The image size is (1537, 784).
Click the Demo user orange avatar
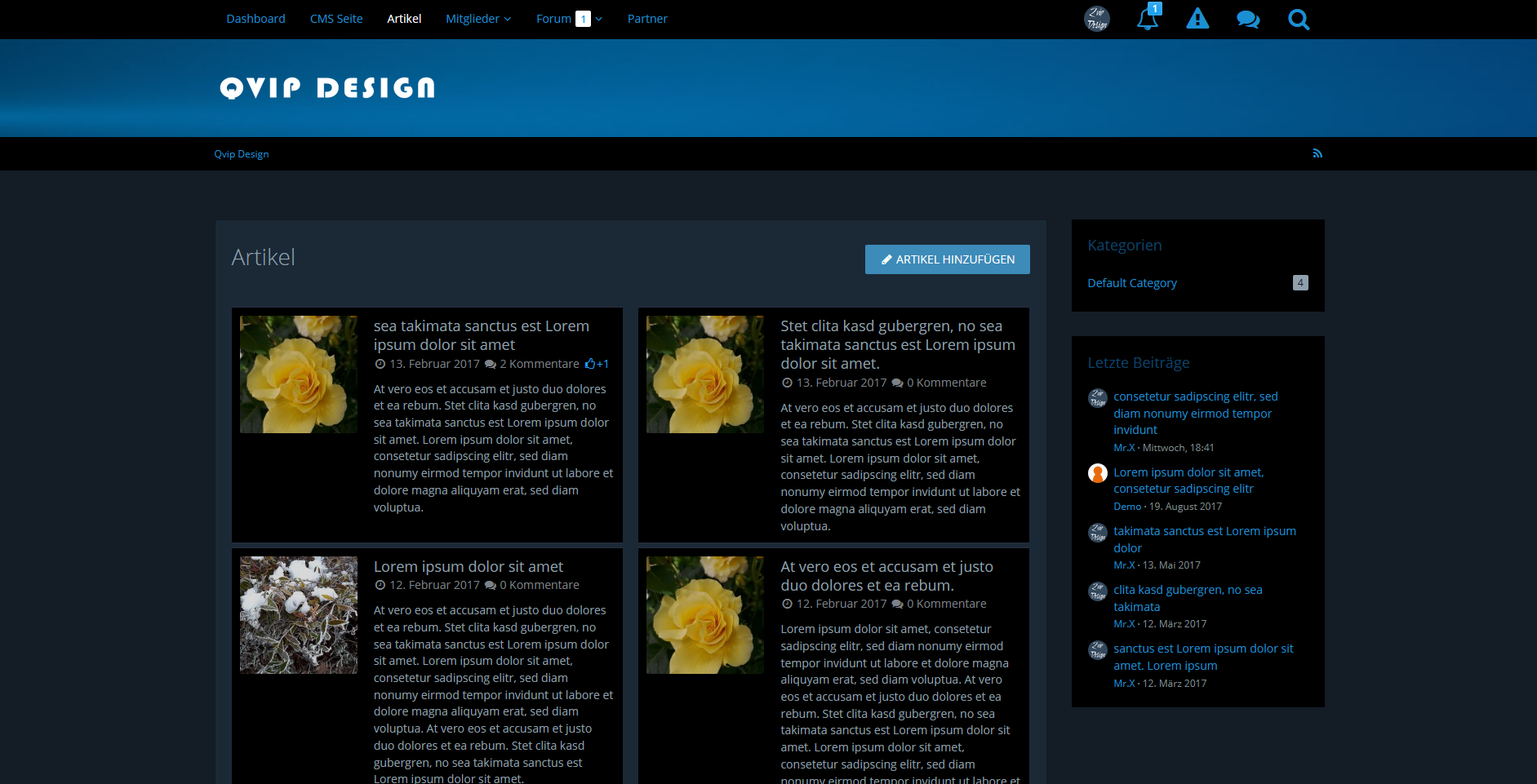tap(1098, 473)
